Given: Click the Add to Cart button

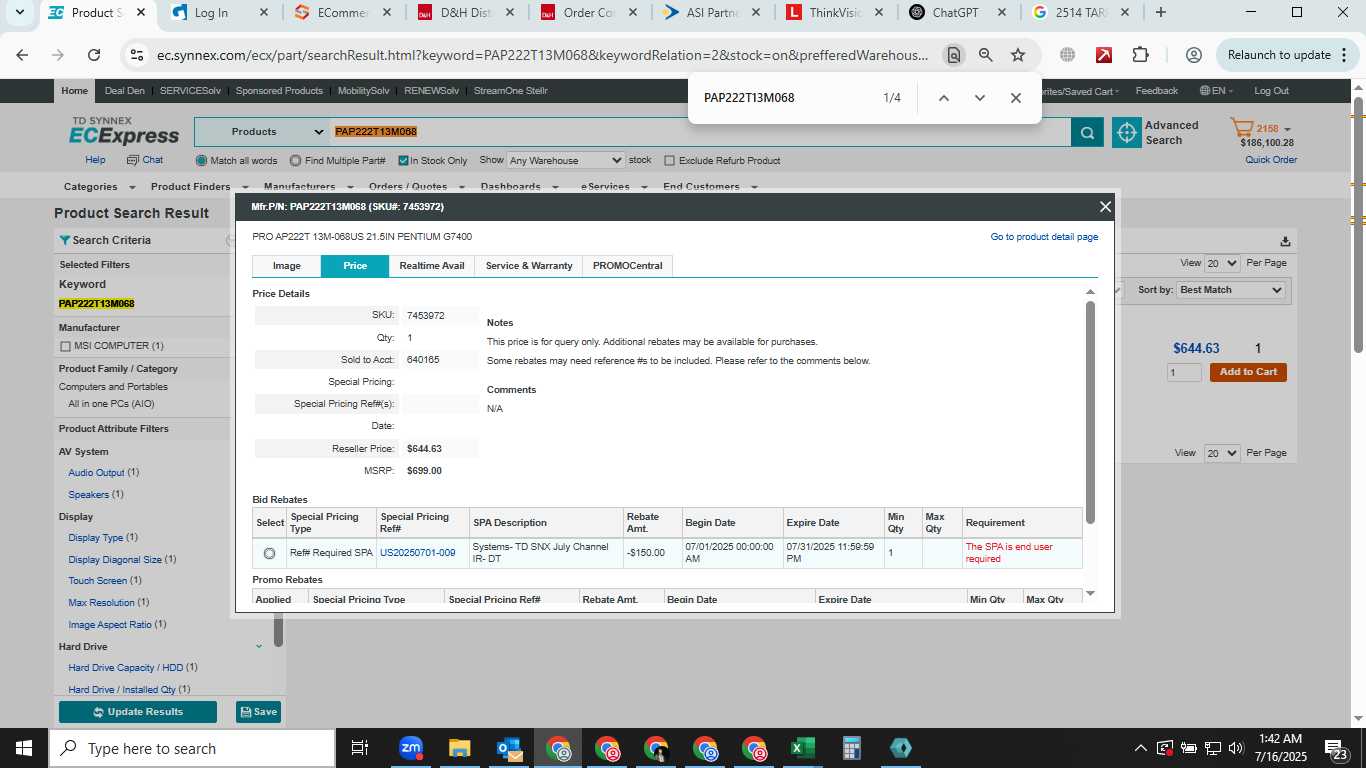Looking at the screenshot, I should [x=1248, y=372].
